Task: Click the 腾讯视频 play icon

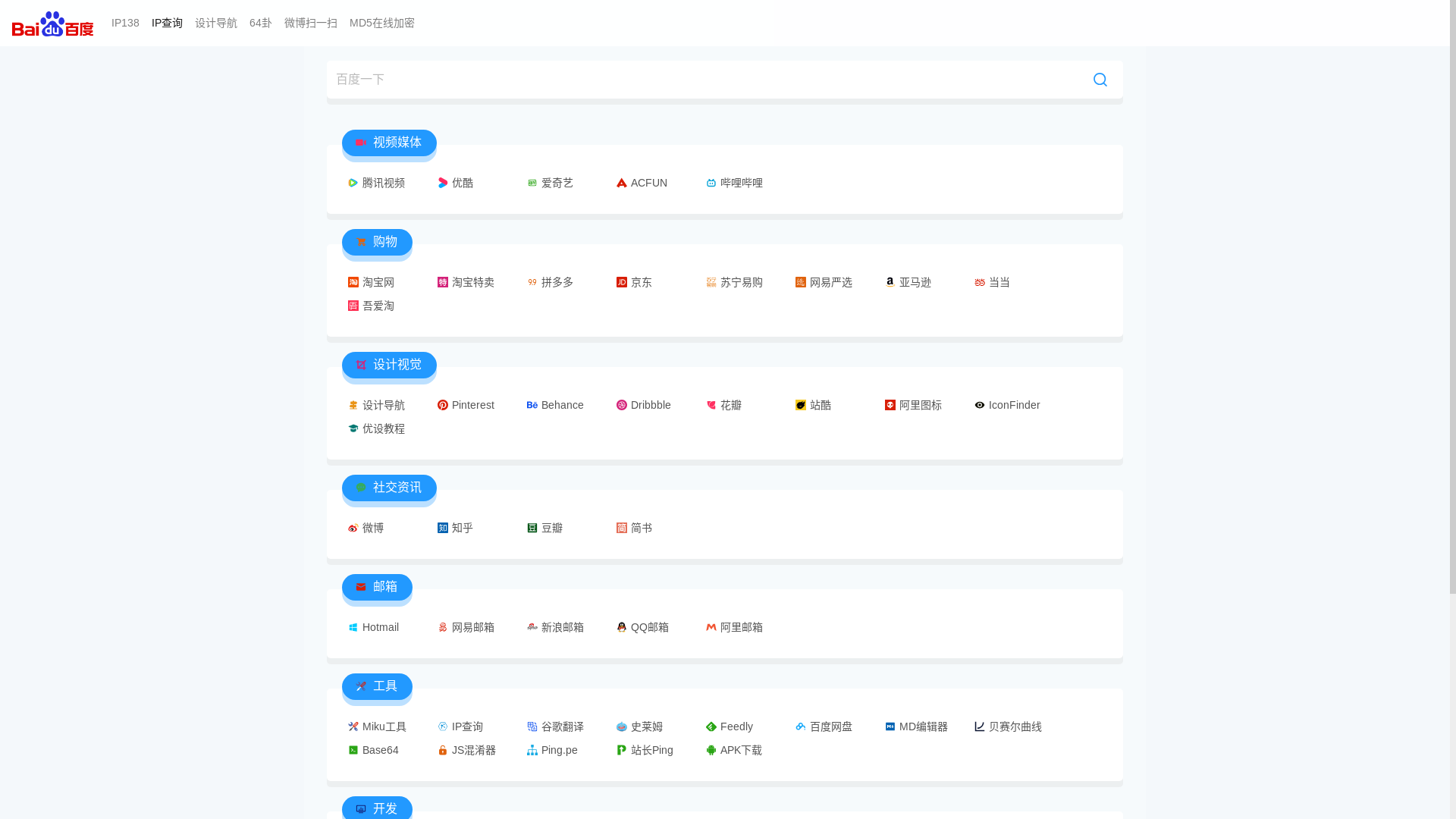Action: 353,183
